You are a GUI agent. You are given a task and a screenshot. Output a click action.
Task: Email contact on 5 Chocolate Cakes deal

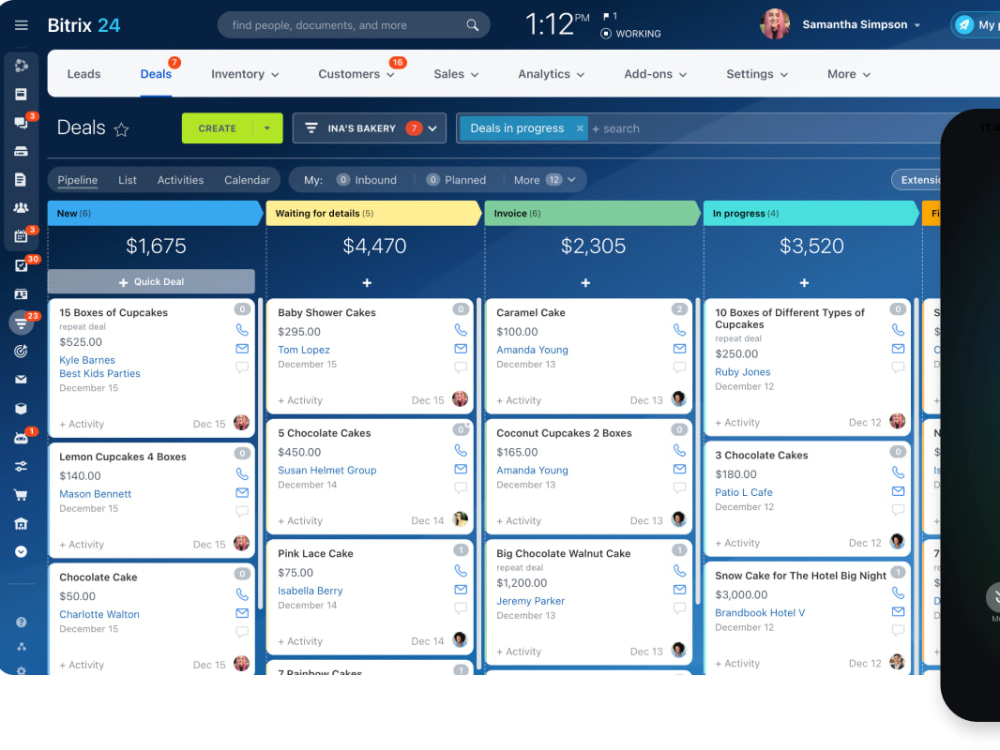pos(460,469)
